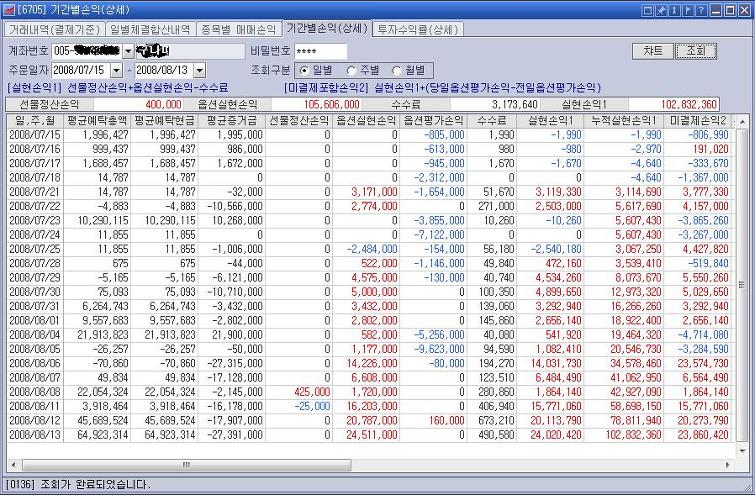Viewport: 755px width, 495px height.
Task: Click the question mark help icon
Action: pos(702,10)
